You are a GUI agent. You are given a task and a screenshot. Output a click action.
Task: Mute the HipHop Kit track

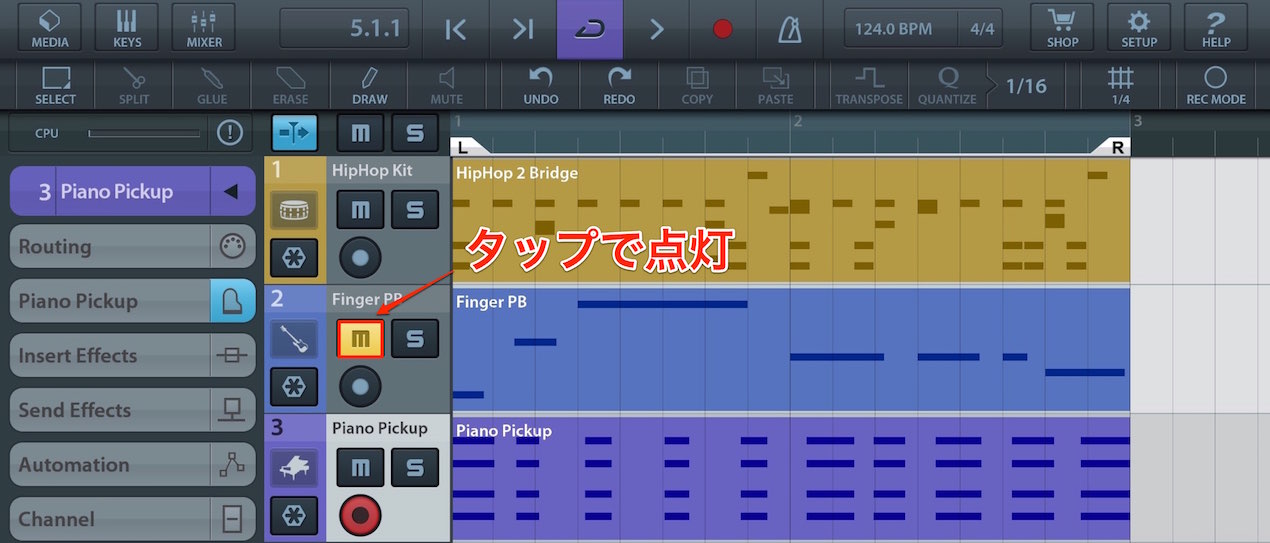coord(360,209)
